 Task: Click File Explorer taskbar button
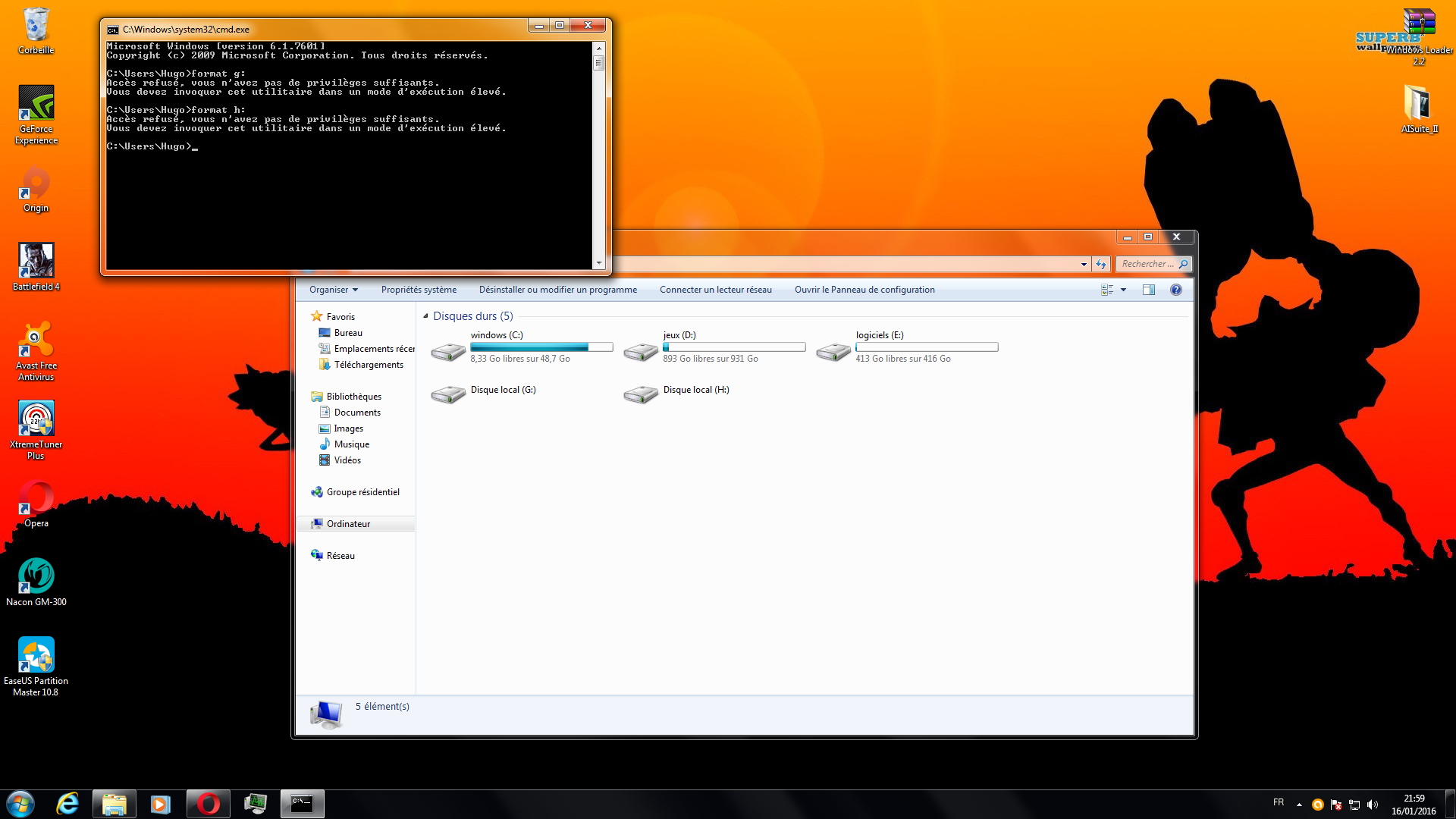click(115, 804)
